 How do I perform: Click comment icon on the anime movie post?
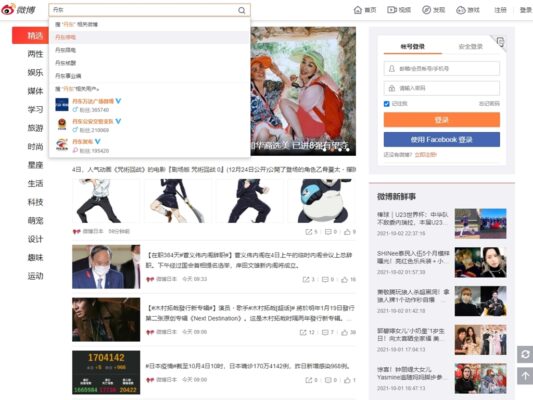click(328, 232)
